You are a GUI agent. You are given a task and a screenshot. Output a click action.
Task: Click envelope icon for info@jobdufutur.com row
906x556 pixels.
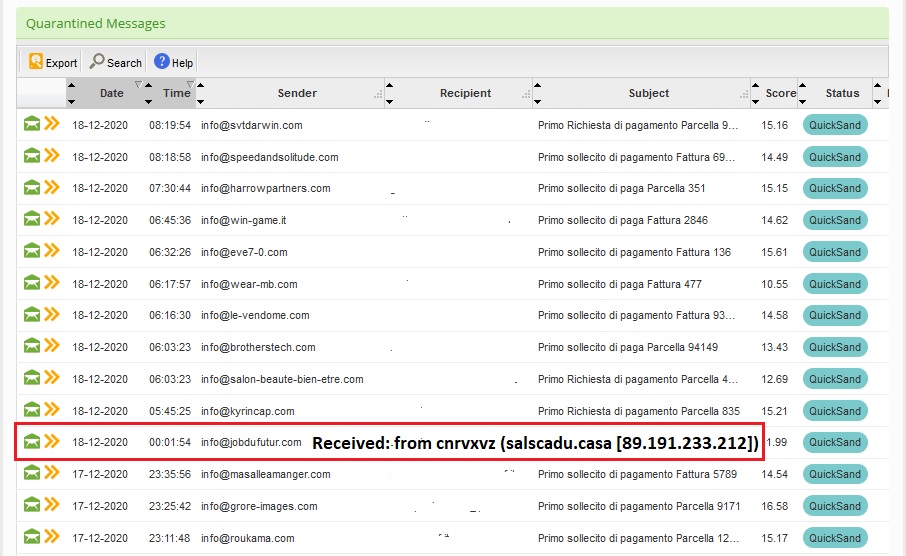pos(32,442)
